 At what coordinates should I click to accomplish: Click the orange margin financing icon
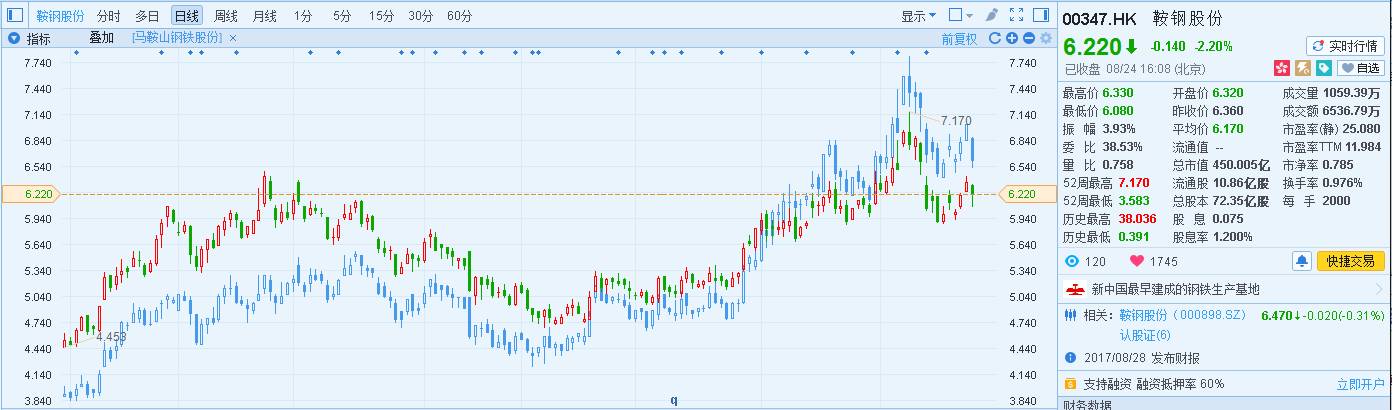pyautogui.click(x=1071, y=384)
